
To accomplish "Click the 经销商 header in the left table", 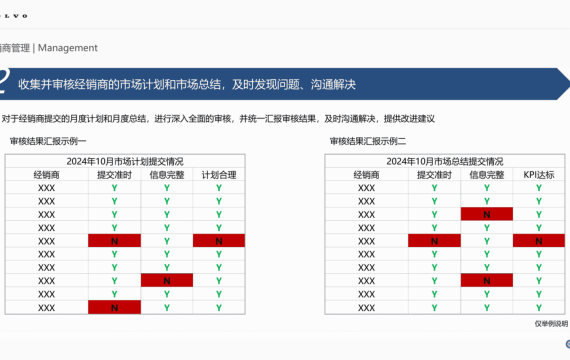I will (47, 175).
